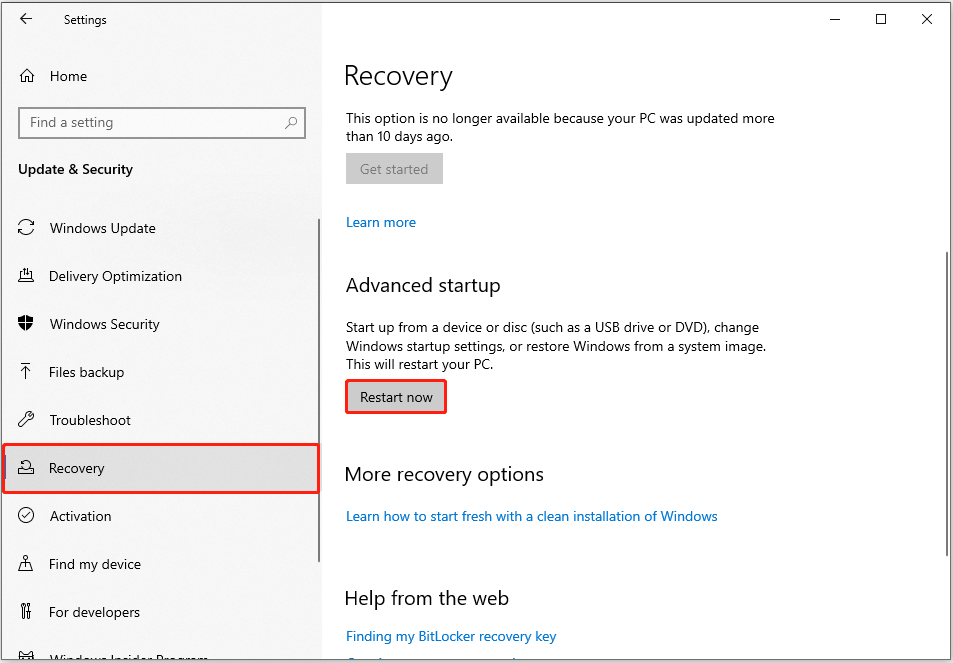This screenshot has width=953, height=663.
Task: Click the Troubleshoot wrench icon
Action: click(26, 420)
